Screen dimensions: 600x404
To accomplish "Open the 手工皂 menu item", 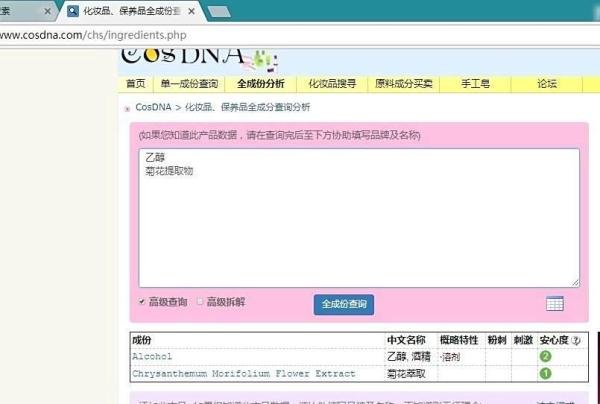I will point(475,84).
